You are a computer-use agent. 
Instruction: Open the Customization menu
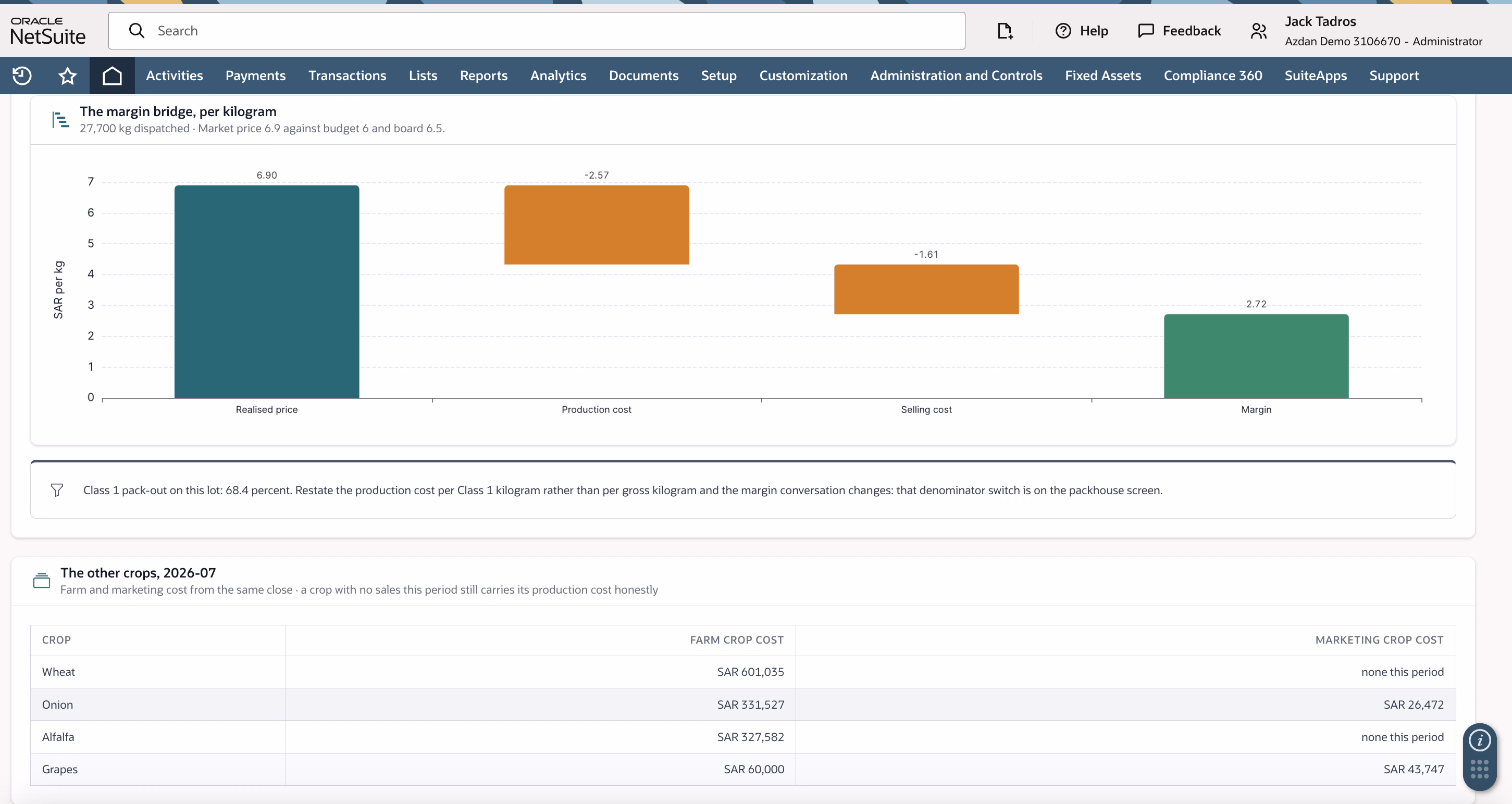coord(803,76)
